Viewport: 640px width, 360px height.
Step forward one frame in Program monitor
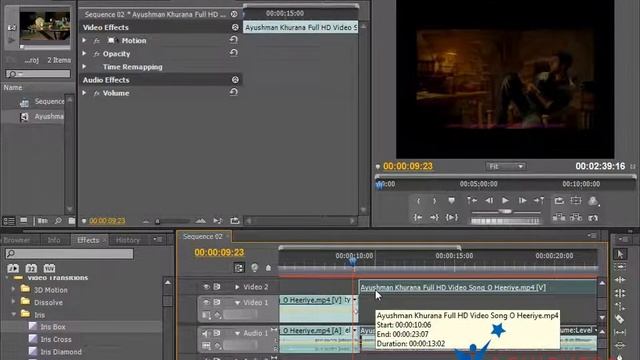pyautogui.click(x=522, y=200)
